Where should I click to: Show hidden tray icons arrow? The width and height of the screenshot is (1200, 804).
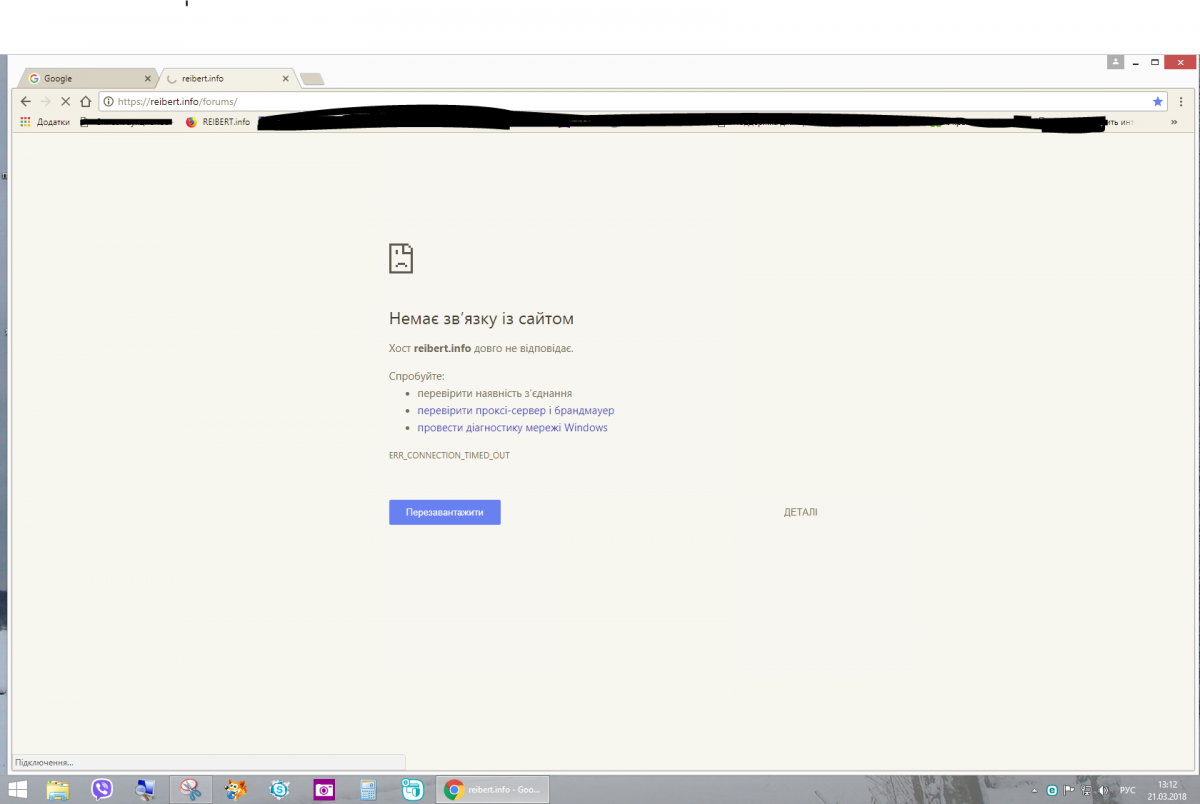click(1036, 790)
